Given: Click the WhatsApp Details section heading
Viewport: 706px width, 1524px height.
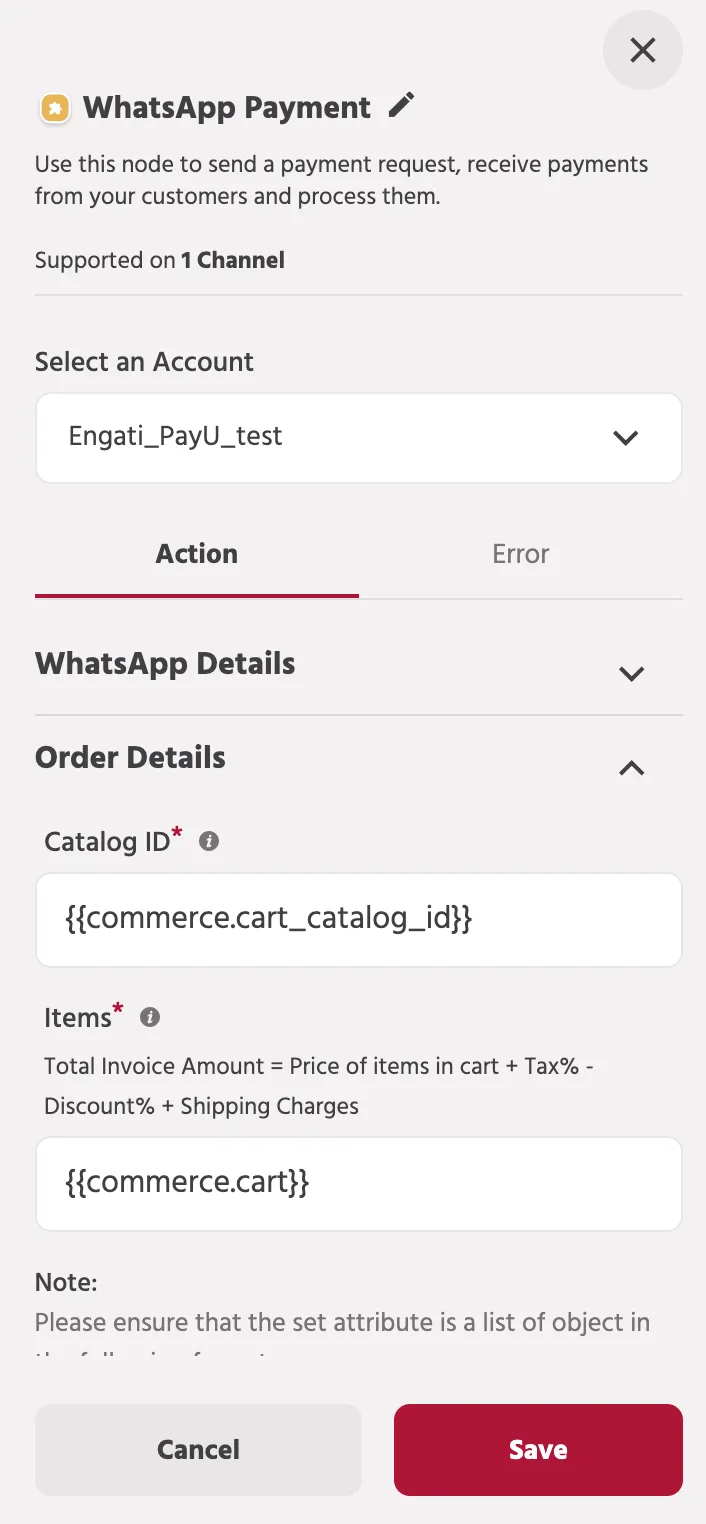Looking at the screenshot, I should coord(165,664).
